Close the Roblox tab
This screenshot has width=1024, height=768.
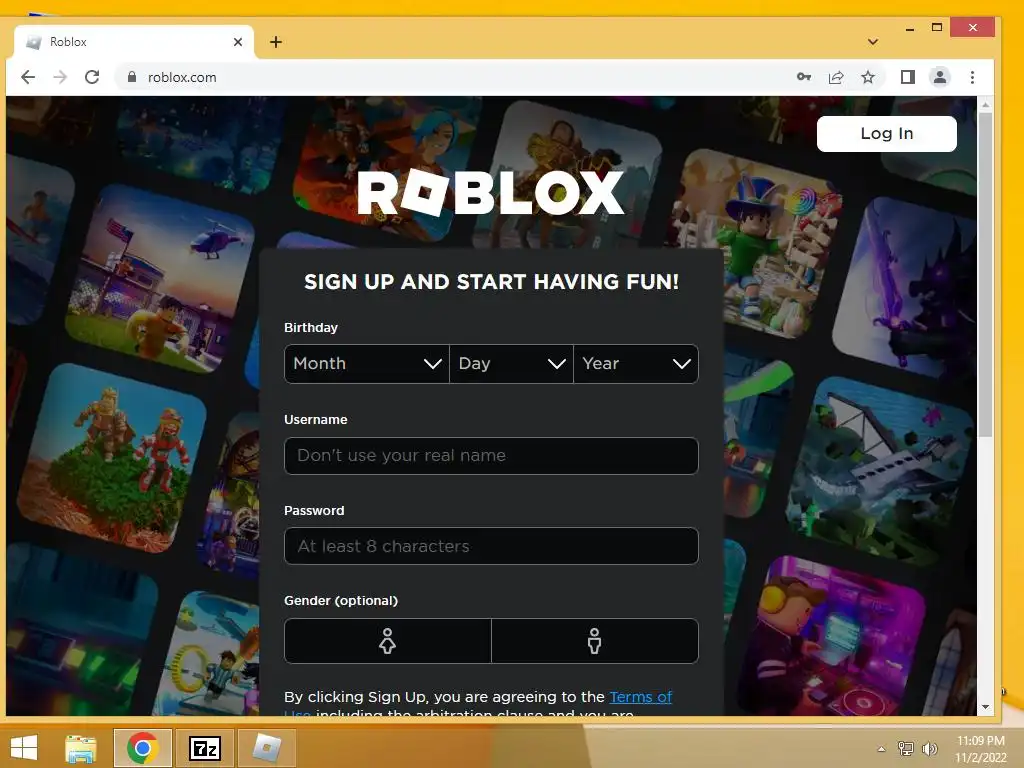tap(238, 42)
